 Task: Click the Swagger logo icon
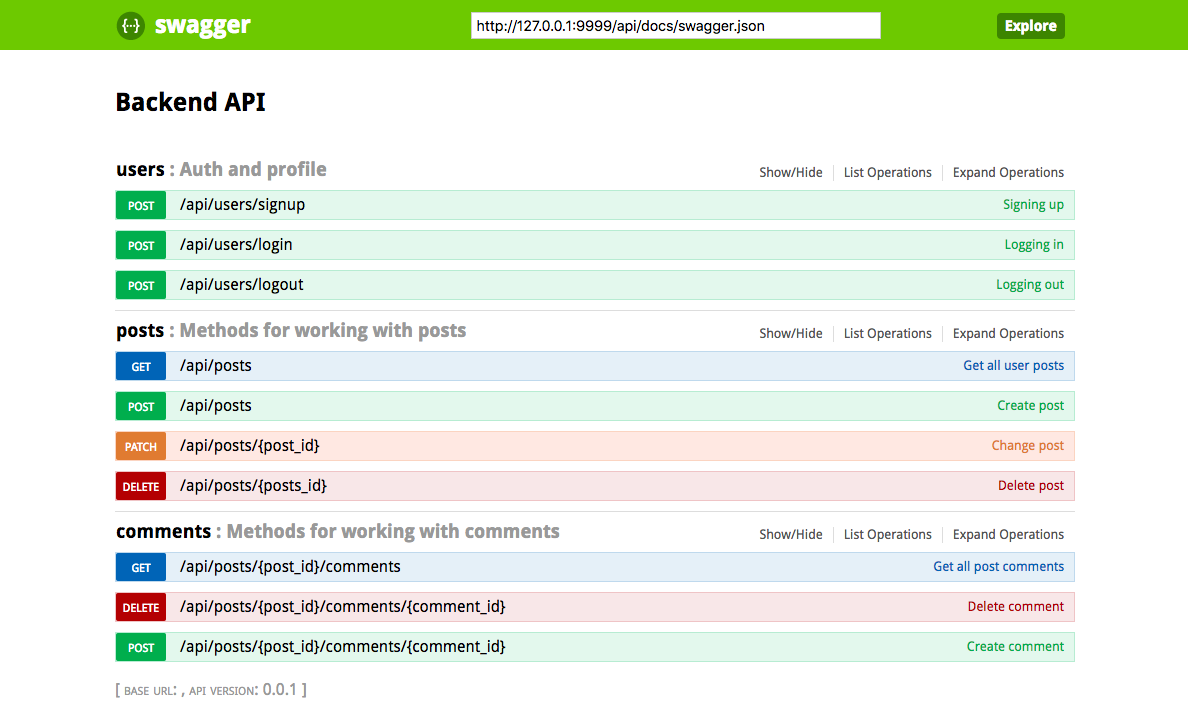click(x=130, y=26)
